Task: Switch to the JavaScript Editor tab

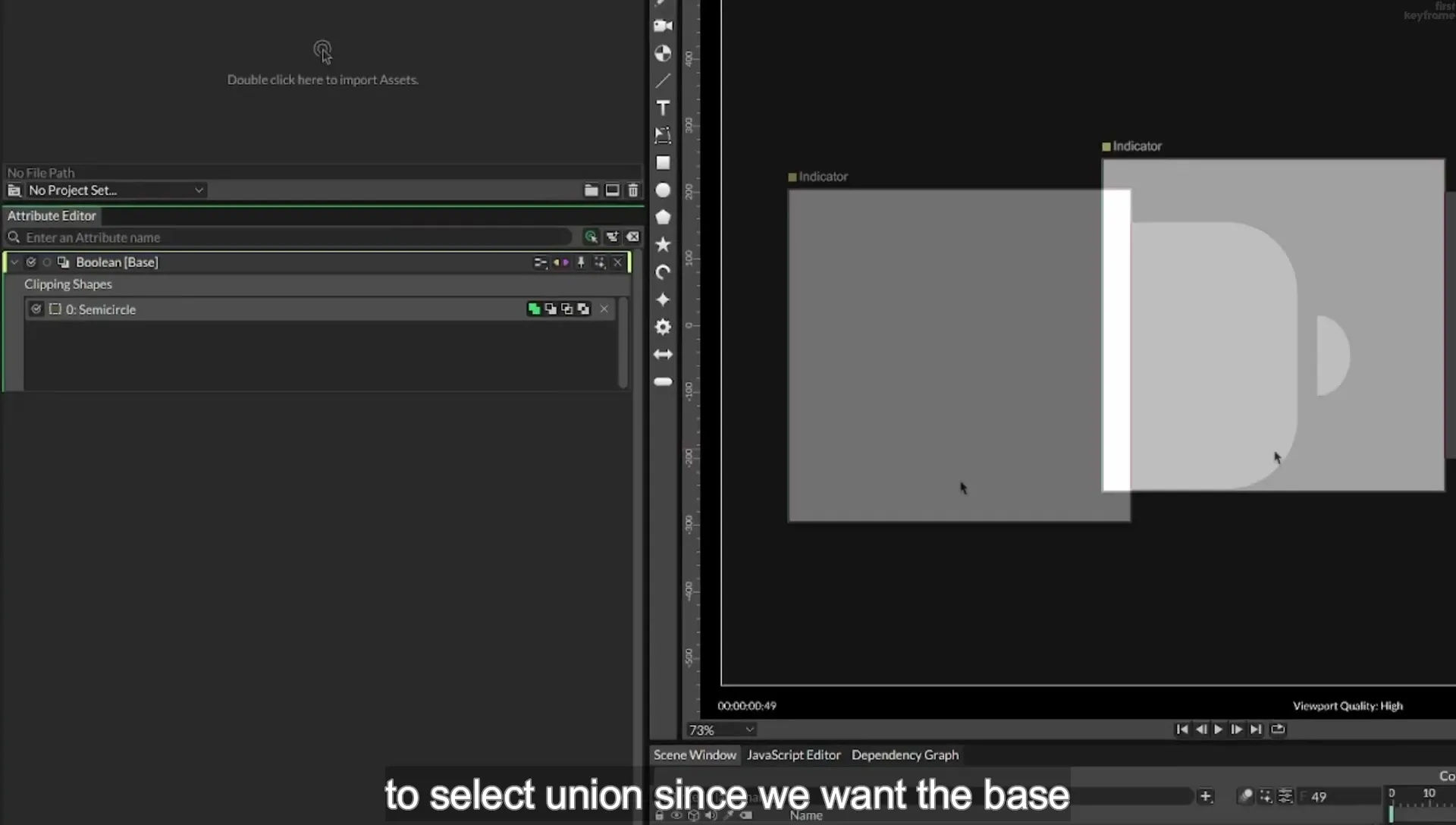Action: click(793, 755)
